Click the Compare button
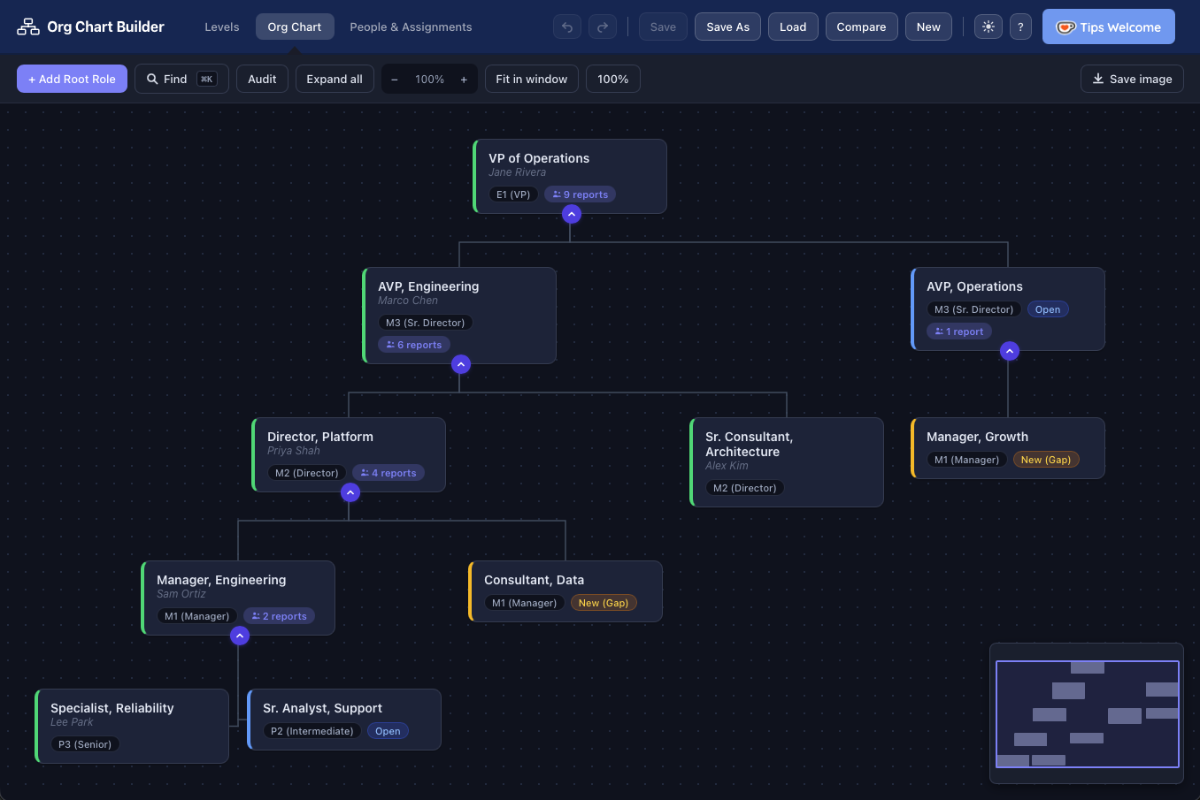This screenshot has width=1200, height=800. coord(861,27)
